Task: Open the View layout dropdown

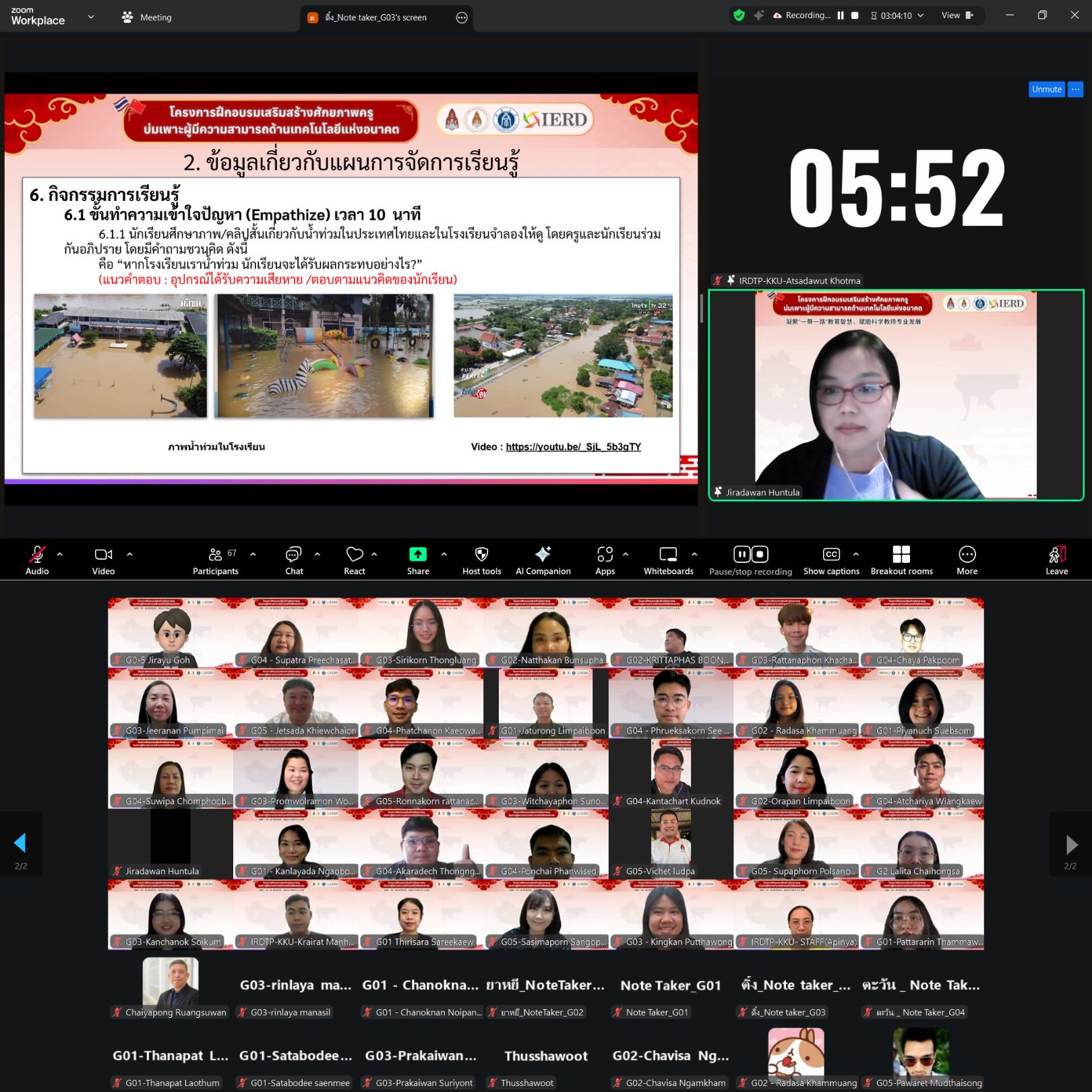Action: tap(957, 16)
